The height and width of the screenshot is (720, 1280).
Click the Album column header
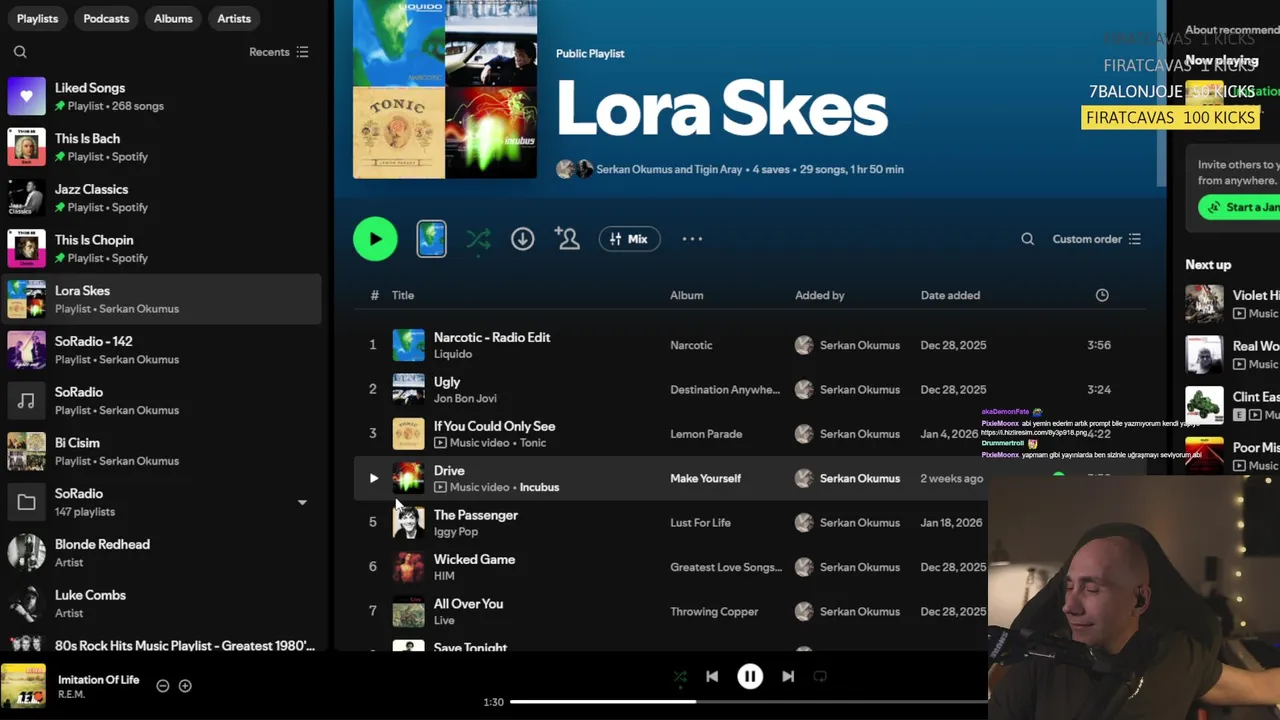click(x=686, y=295)
